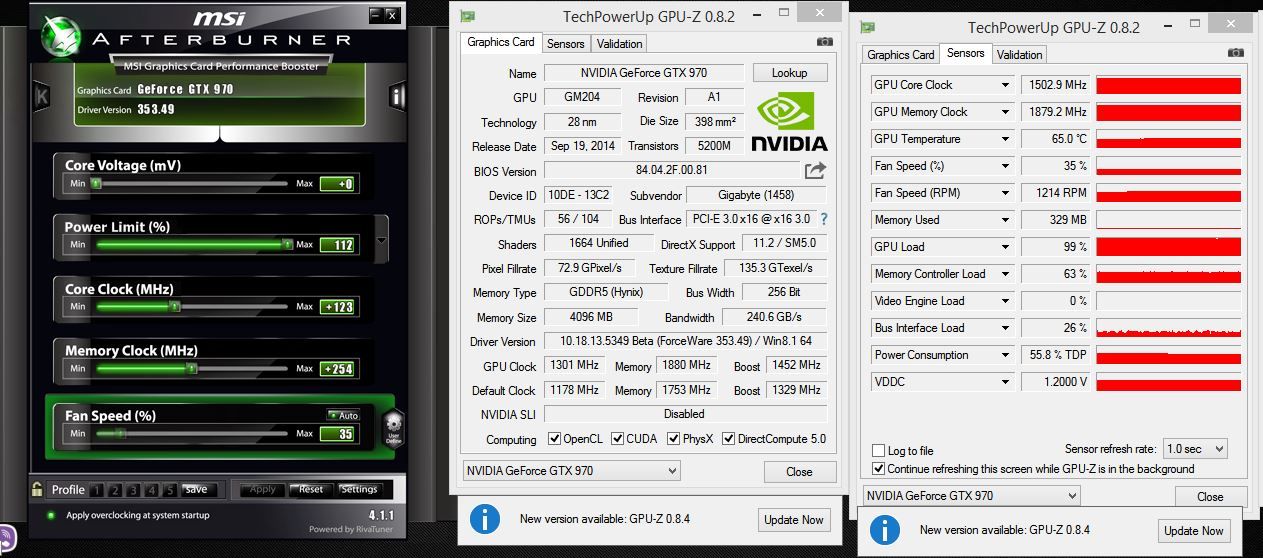This screenshot has height=558, width=1263.
Task: Select Afterburner profile slot 3
Action: [x=134, y=490]
